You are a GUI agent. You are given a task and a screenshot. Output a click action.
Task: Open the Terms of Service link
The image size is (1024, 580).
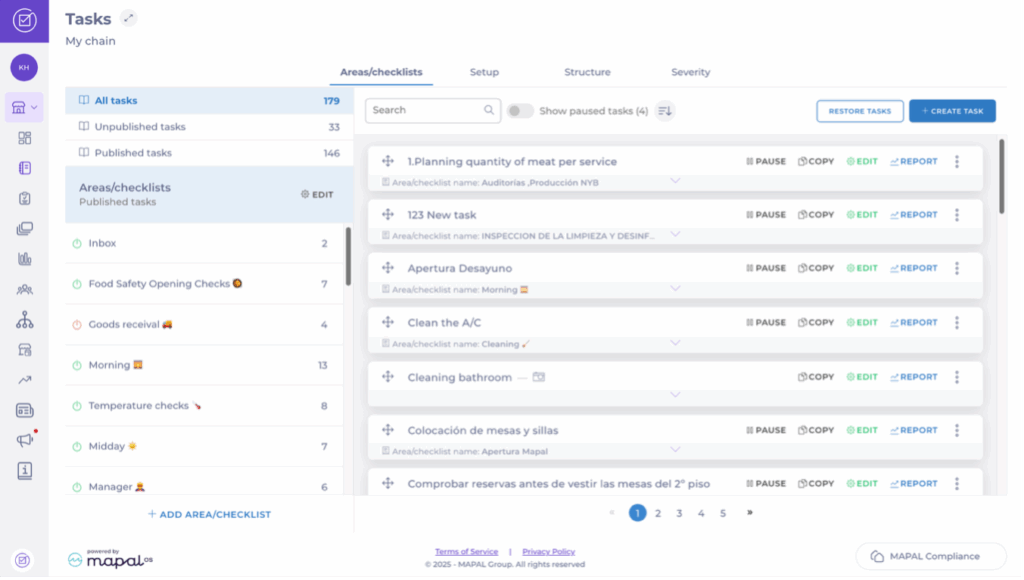pyautogui.click(x=466, y=552)
